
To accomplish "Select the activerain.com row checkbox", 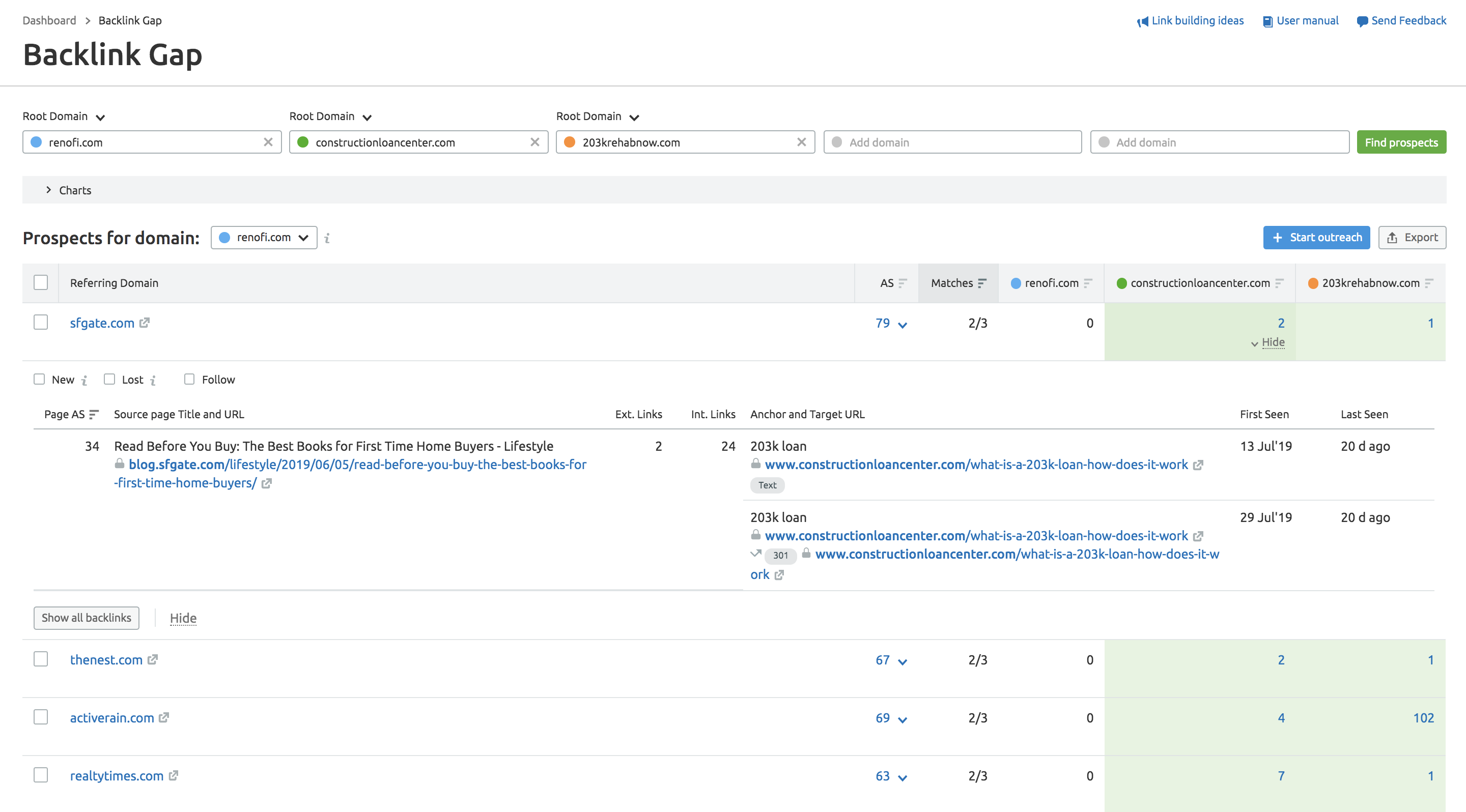I will [40, 717].
